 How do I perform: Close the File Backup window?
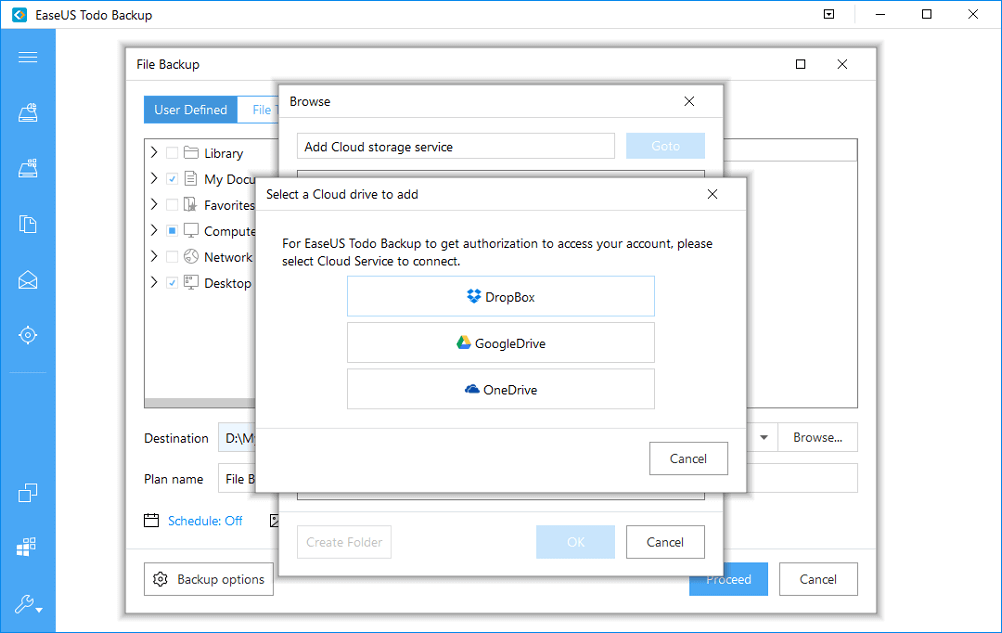point(842,64)
